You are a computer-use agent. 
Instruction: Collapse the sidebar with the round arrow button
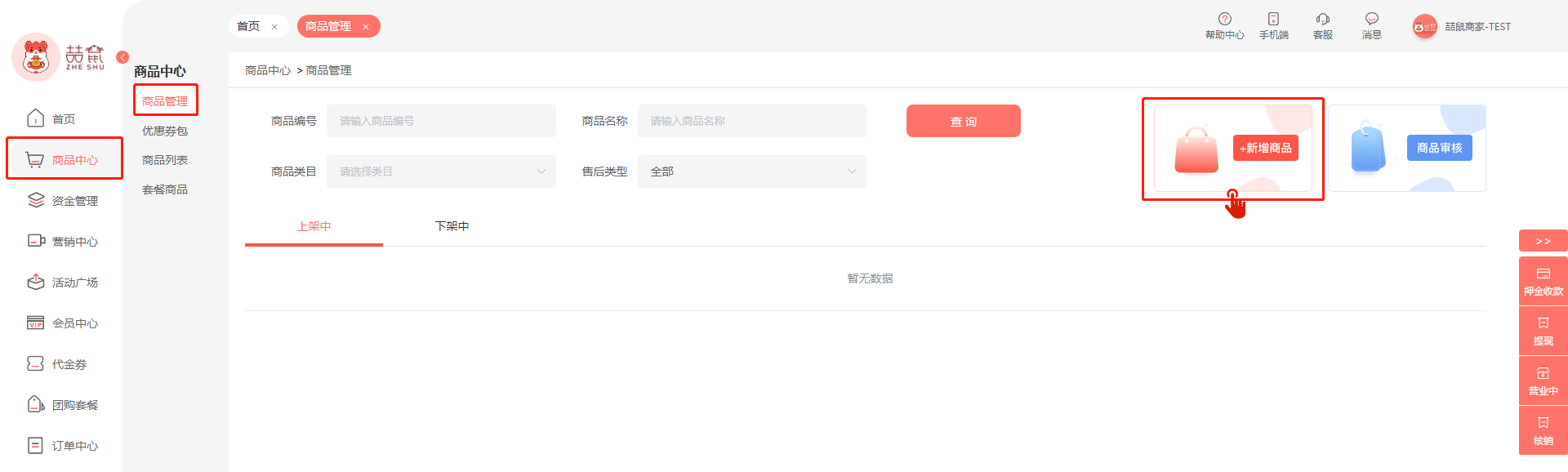[122, 57]
